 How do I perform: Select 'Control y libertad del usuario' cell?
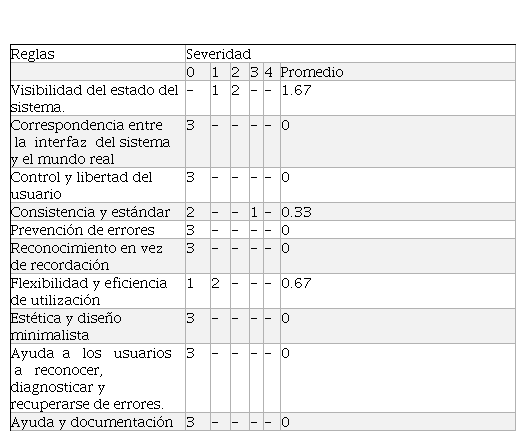tap(98, 185)
